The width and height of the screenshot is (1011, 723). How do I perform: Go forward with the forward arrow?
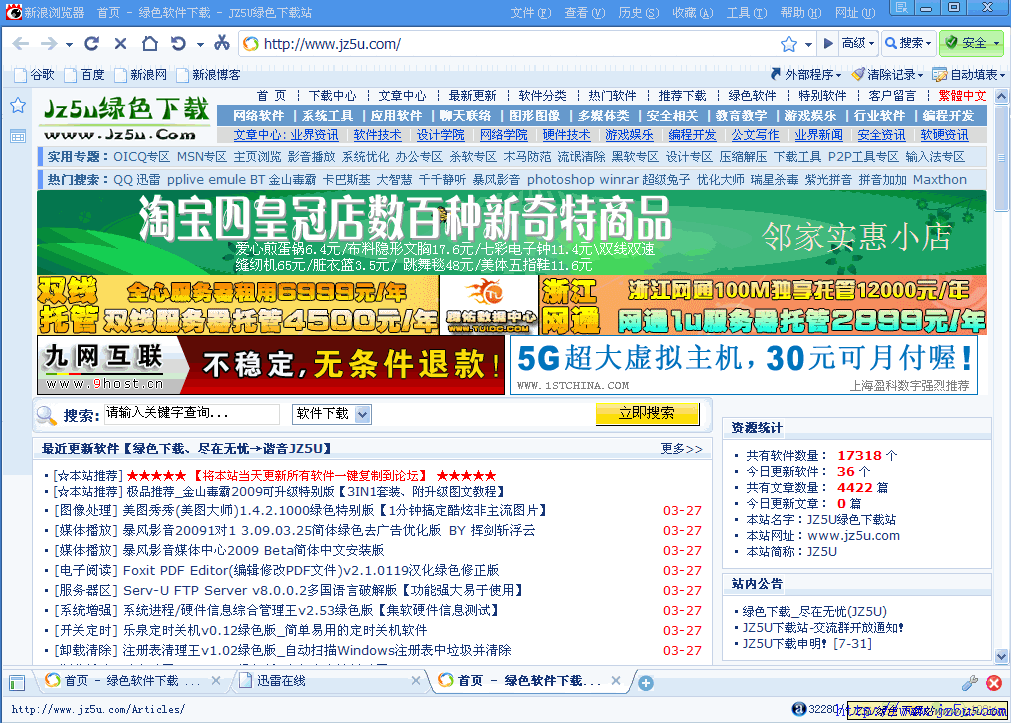49,44
